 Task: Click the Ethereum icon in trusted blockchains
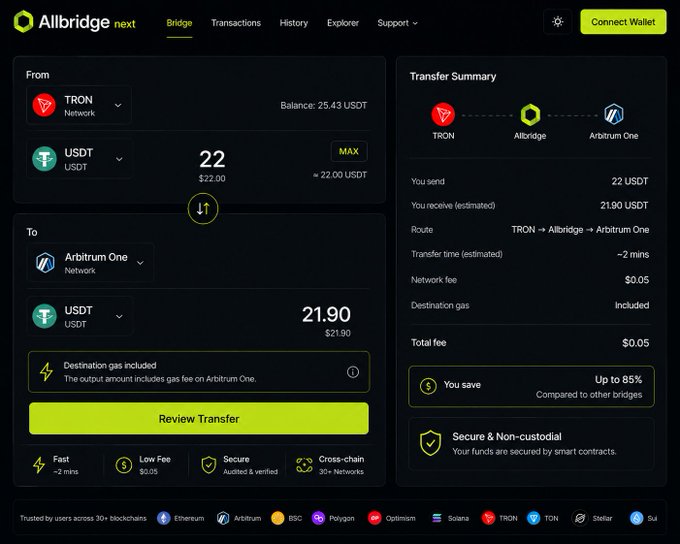click(163, 518)
